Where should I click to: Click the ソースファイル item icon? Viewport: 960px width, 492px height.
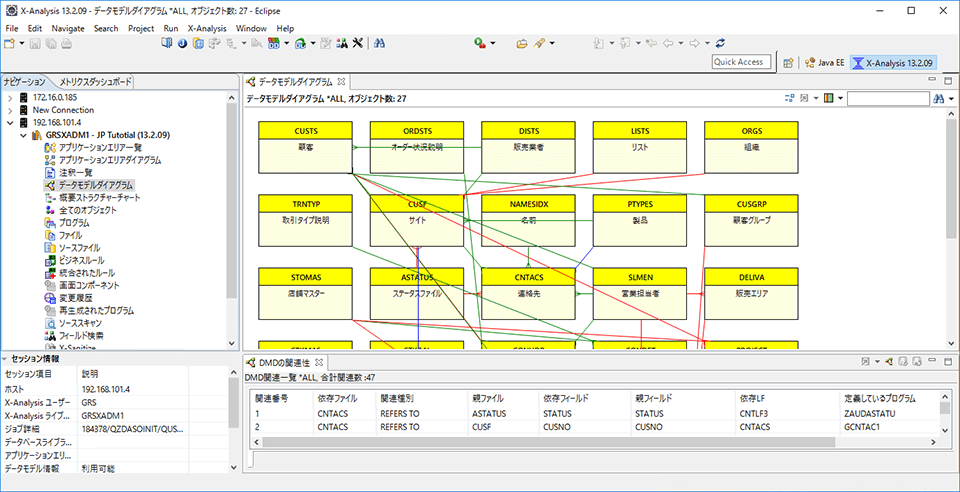50,248
